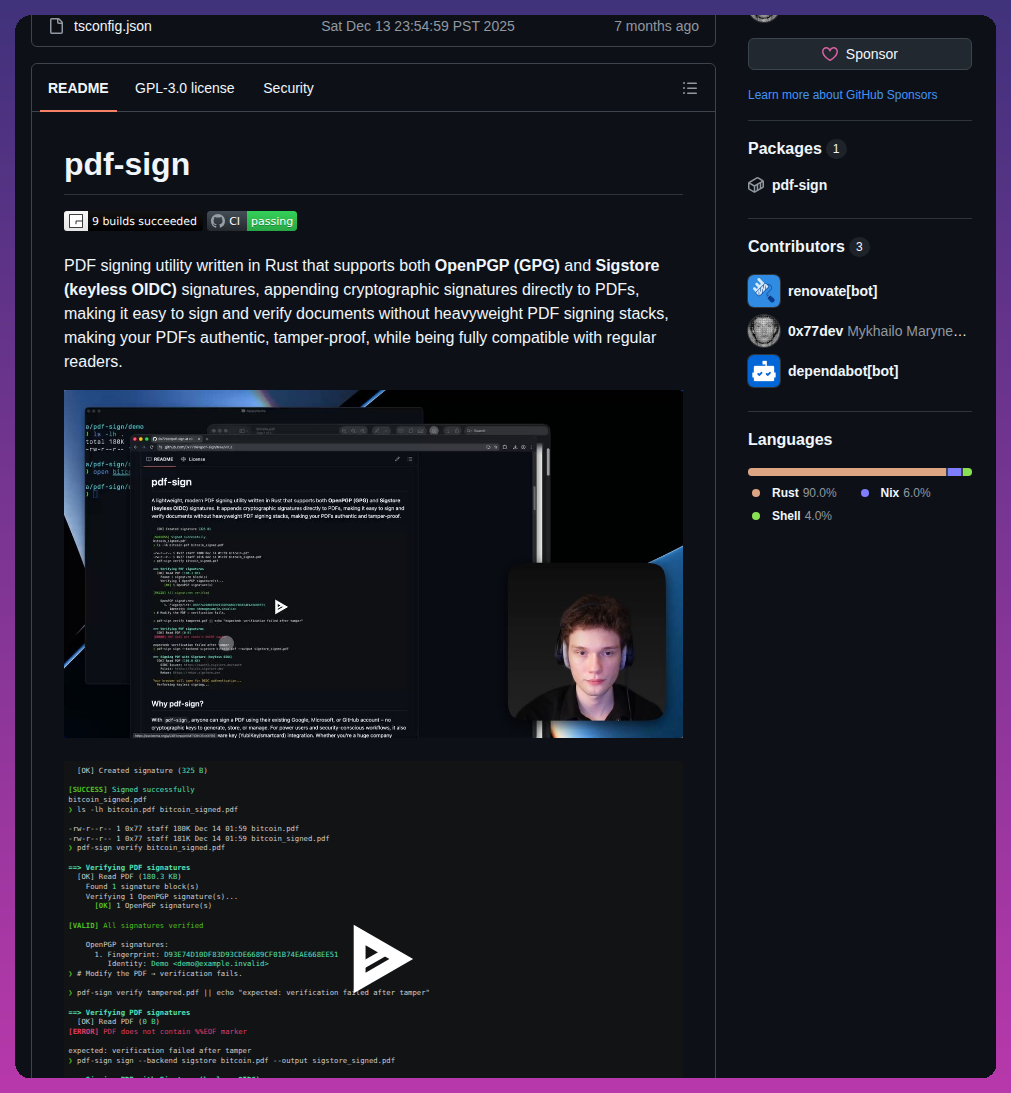Click the '7 months ago' timestamp

click(656, 26)
